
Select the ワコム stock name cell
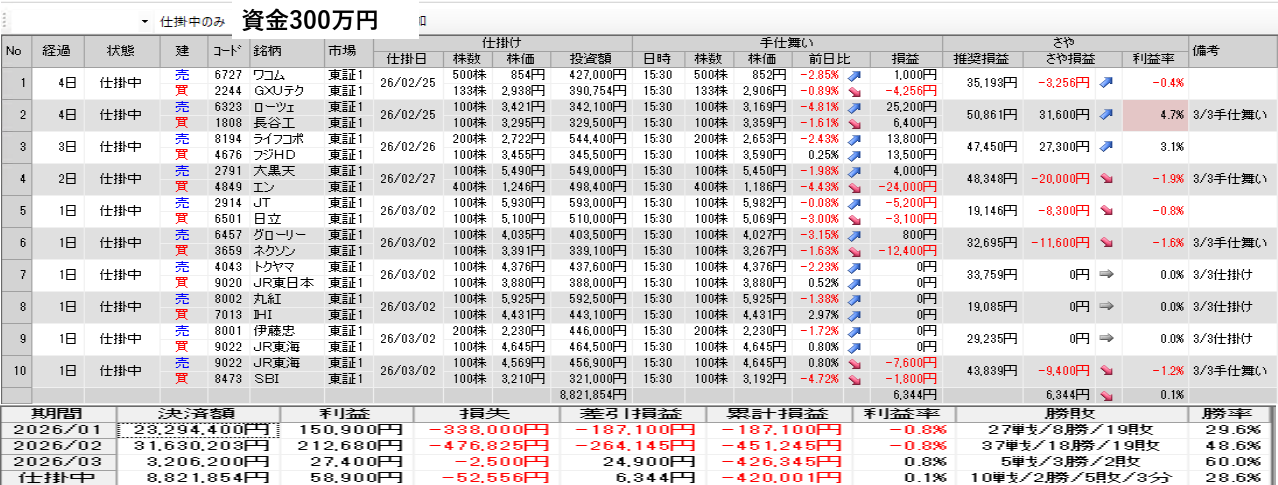pyautogui.click(x=286, y=74)
